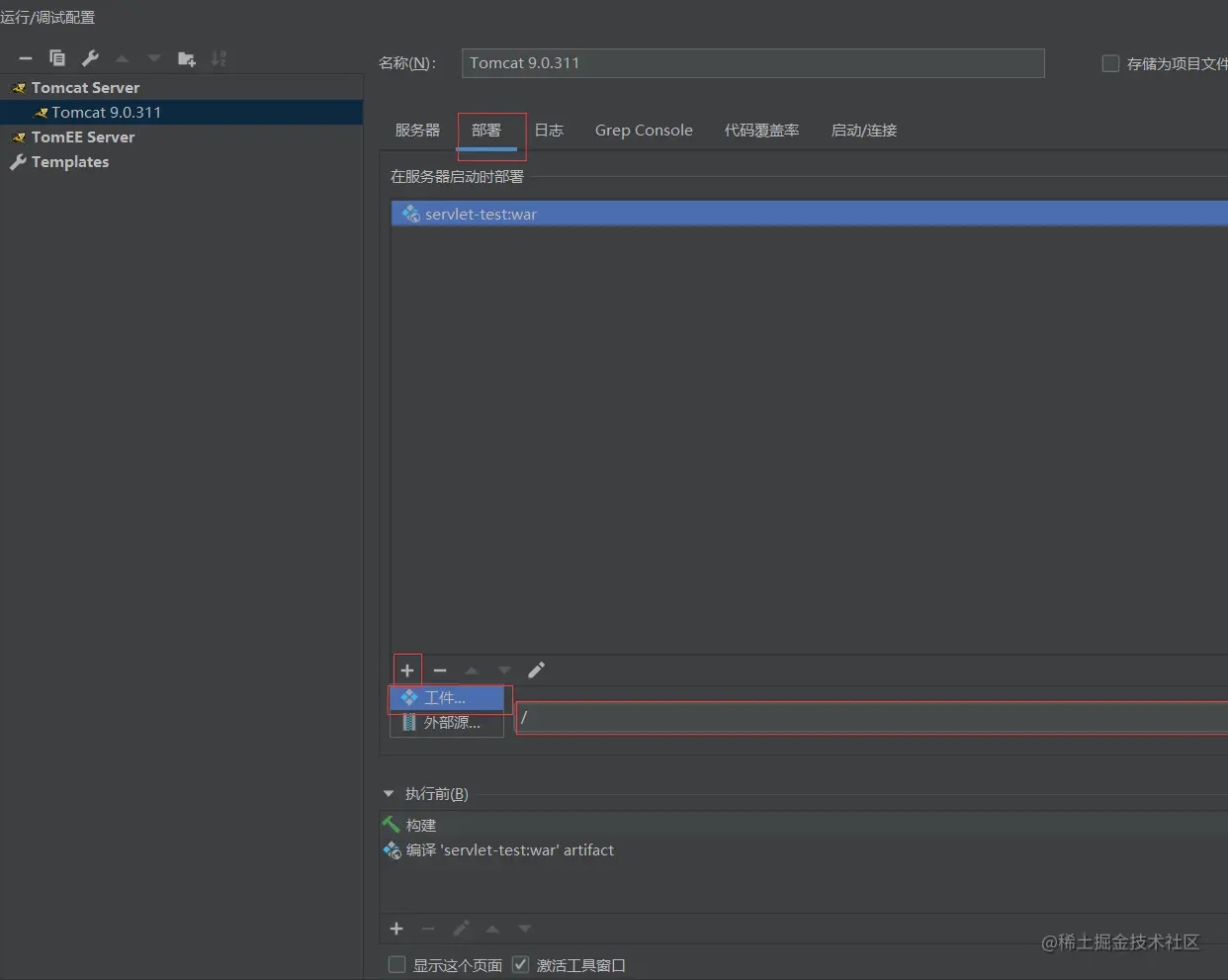Click the add deployment plus icon
Screen dimensions: 1228x980
[x=407, y=670]
